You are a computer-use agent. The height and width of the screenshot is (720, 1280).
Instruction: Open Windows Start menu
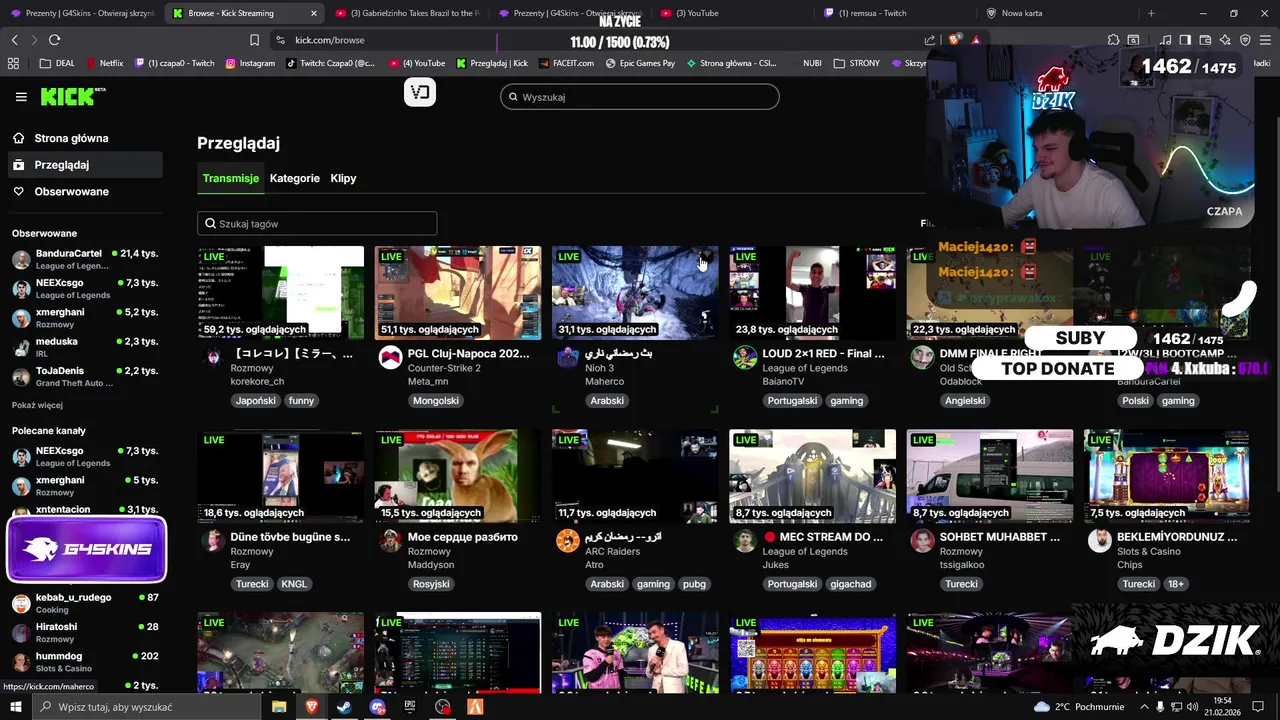[16, 707]
